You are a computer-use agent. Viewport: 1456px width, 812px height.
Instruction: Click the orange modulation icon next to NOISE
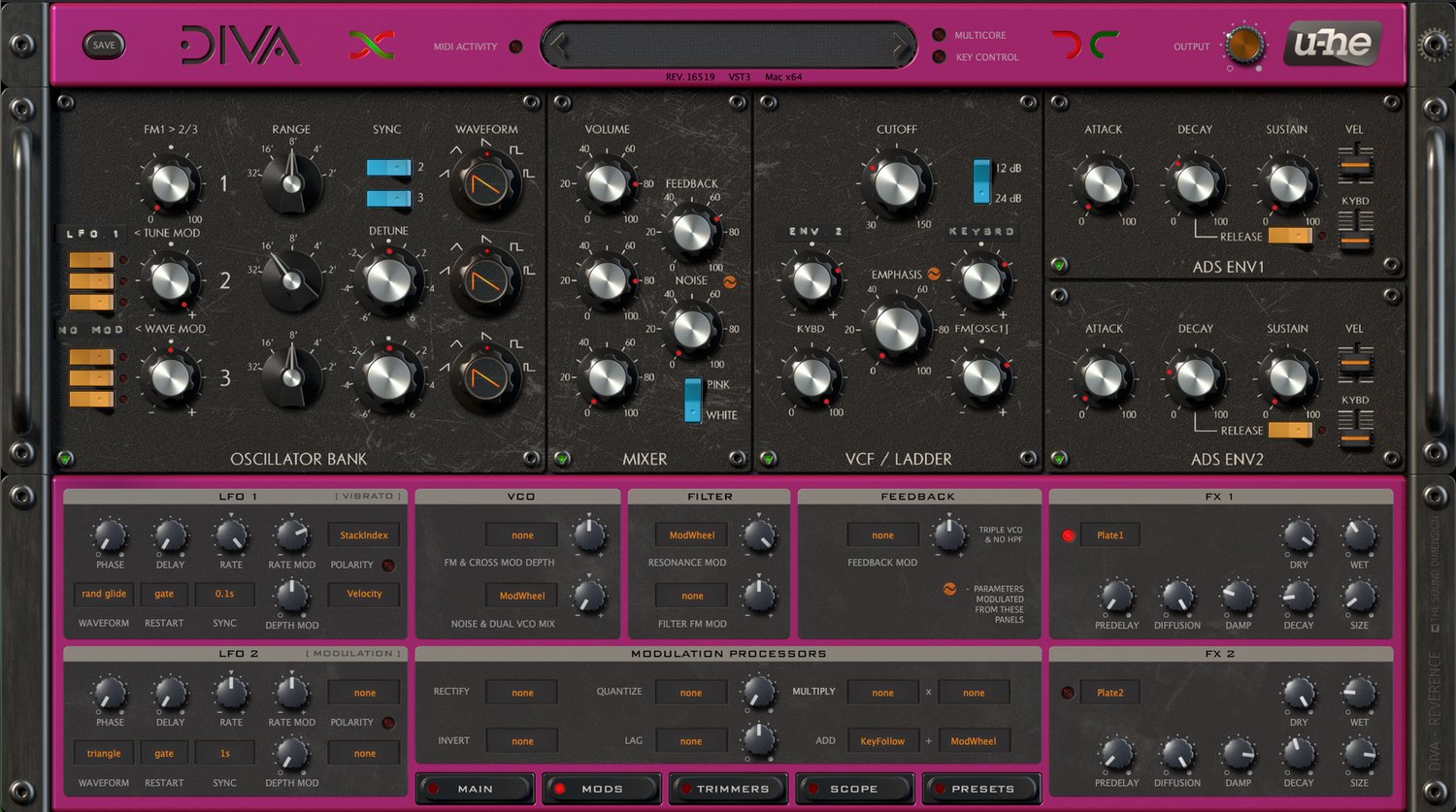(x=729, y=282)
